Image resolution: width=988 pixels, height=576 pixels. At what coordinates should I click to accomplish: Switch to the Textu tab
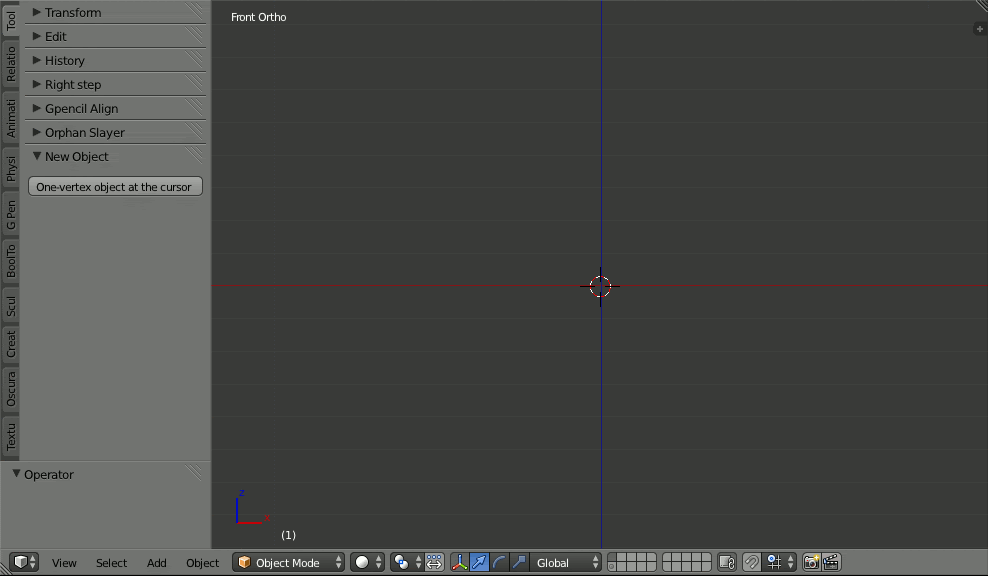coord(11,436)
